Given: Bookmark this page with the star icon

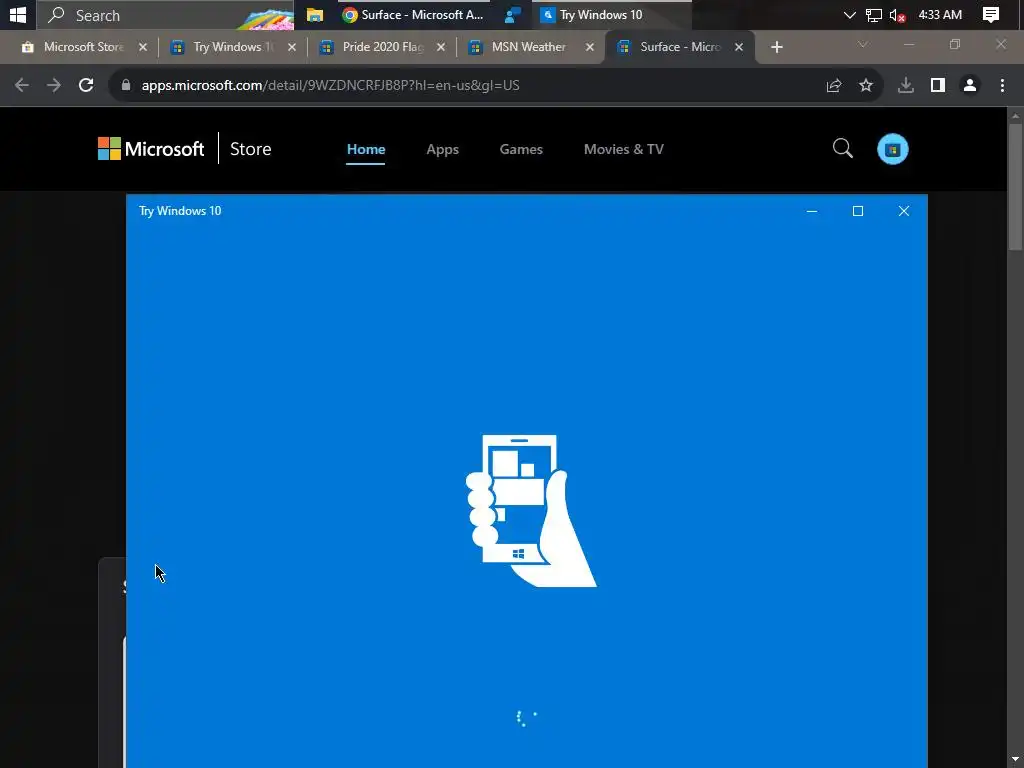Looking at the screenshot, I should point(866,86).
